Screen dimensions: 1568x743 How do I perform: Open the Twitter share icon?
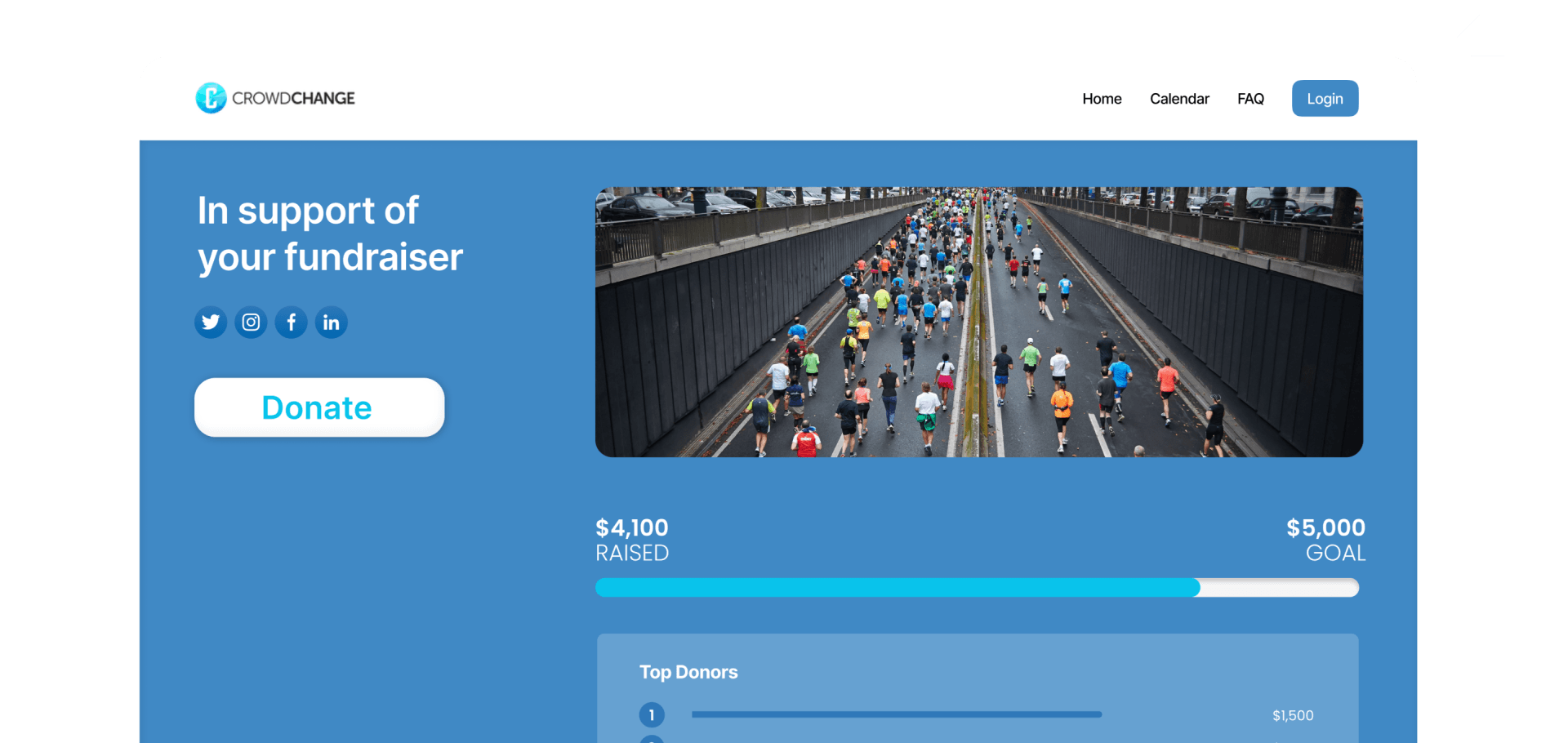(210, 322)
